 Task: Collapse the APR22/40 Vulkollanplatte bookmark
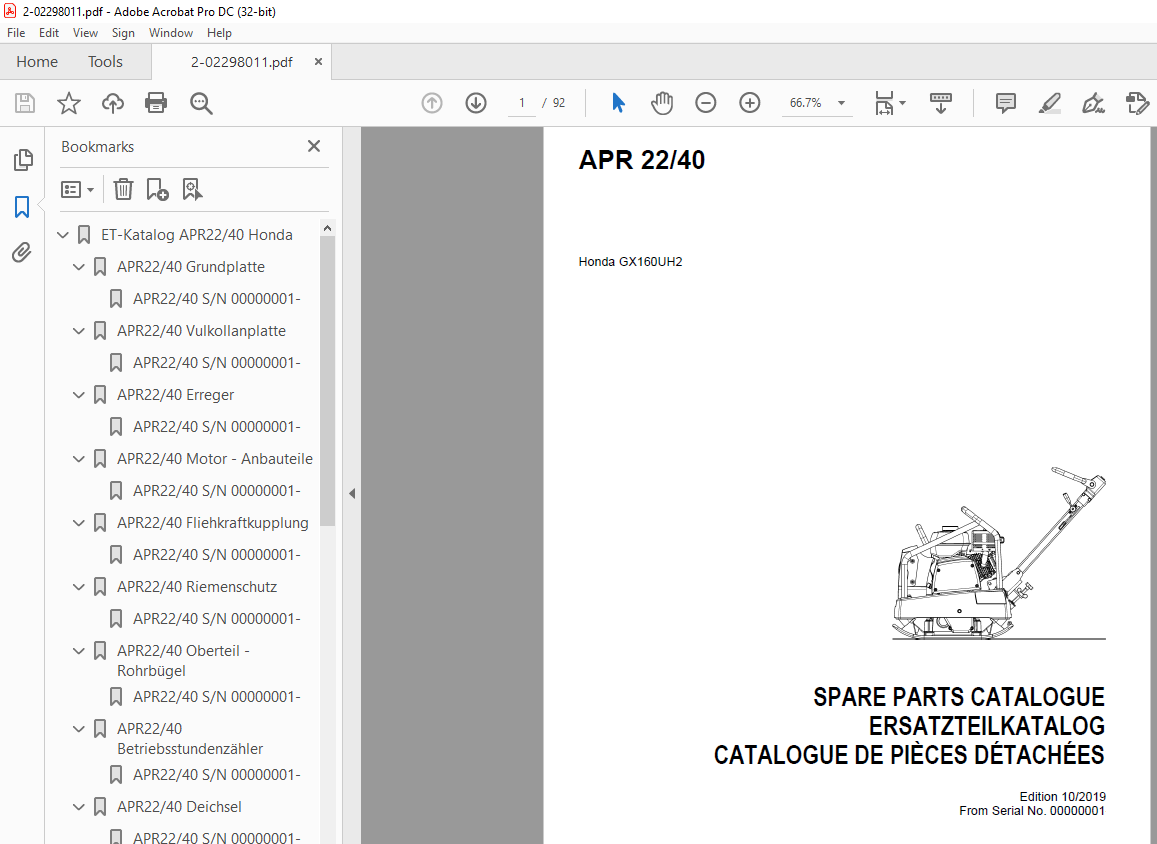click(79, 331)
